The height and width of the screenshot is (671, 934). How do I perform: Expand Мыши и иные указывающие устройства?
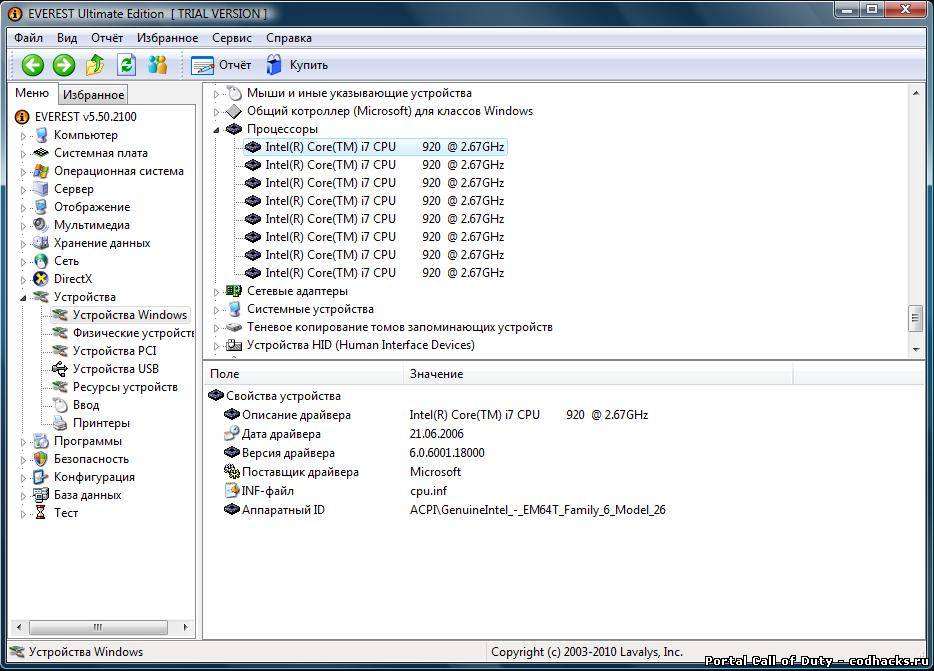(x=217, y=94)
